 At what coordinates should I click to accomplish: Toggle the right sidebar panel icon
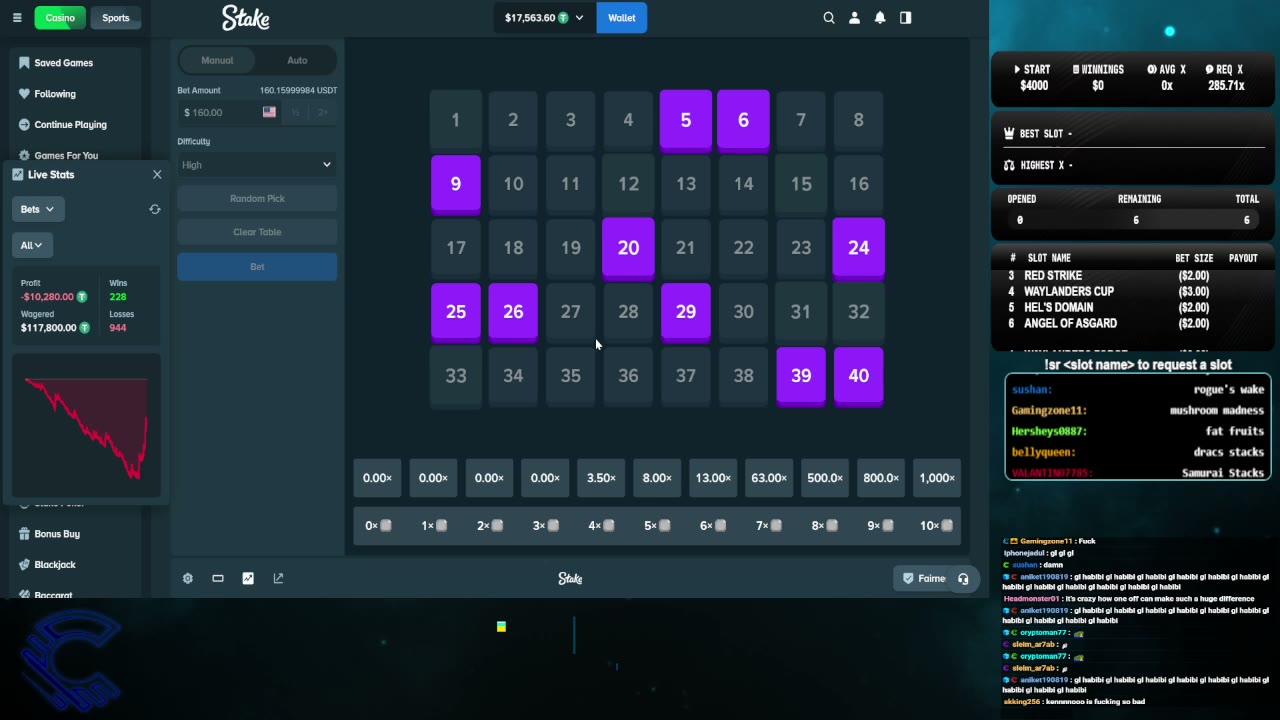[x=906, y=18]
